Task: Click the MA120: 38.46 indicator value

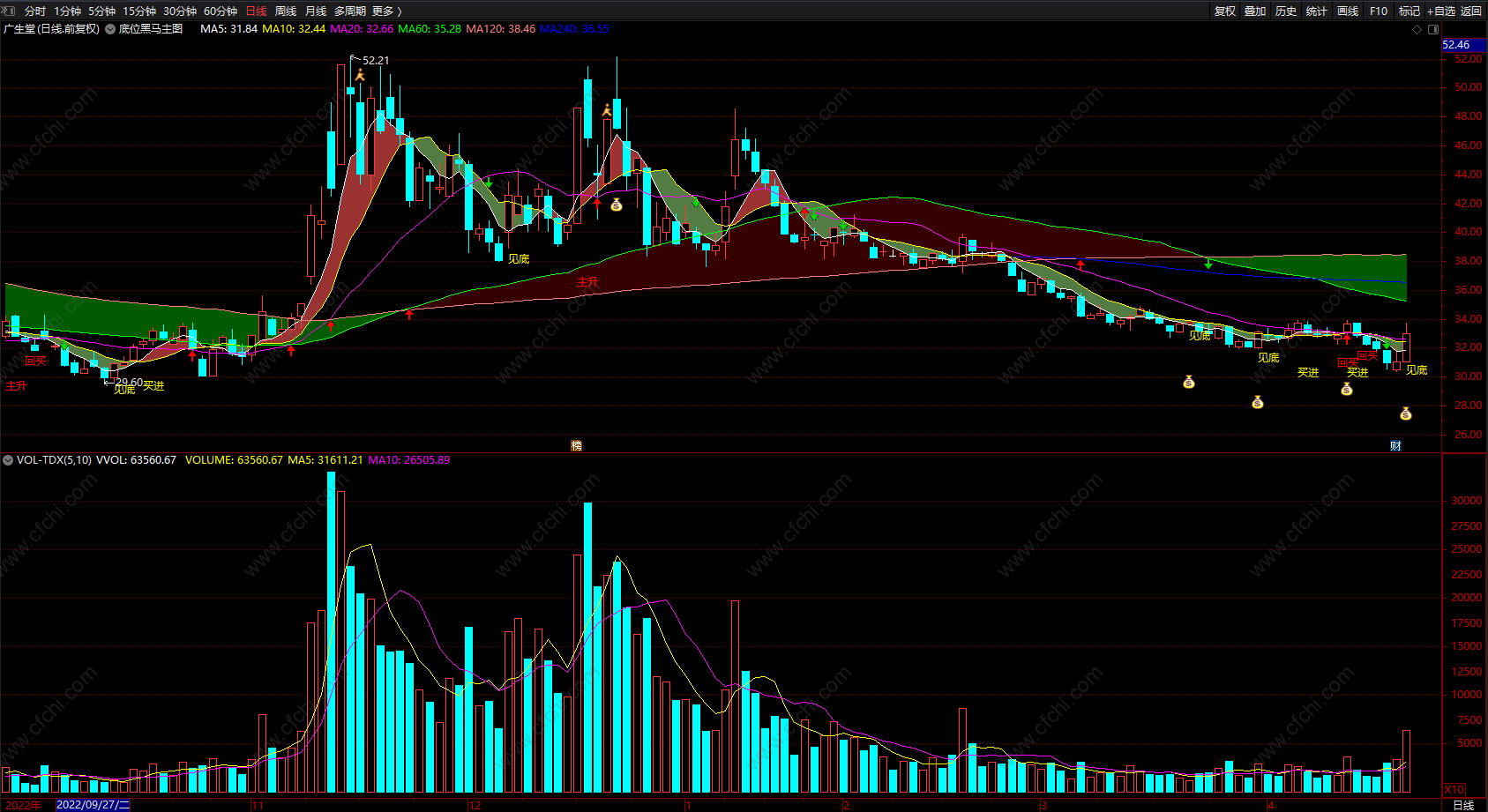Action: (501, 29)
